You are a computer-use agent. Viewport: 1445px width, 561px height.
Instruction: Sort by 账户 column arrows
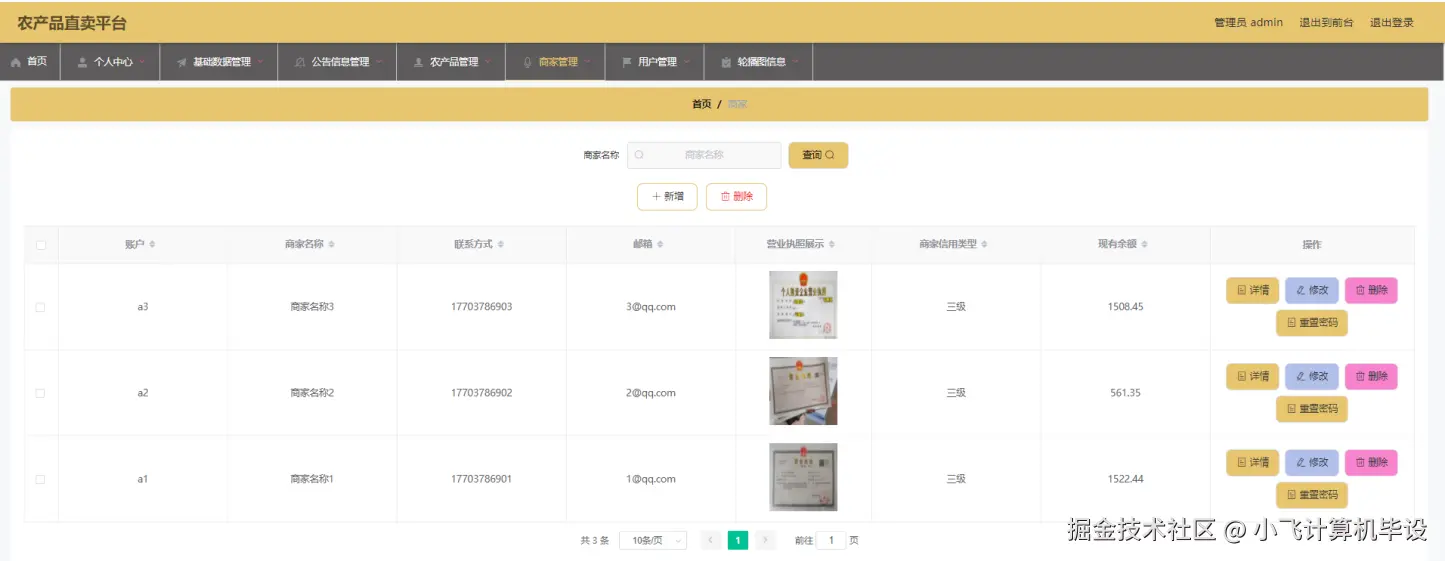[152, 245]
